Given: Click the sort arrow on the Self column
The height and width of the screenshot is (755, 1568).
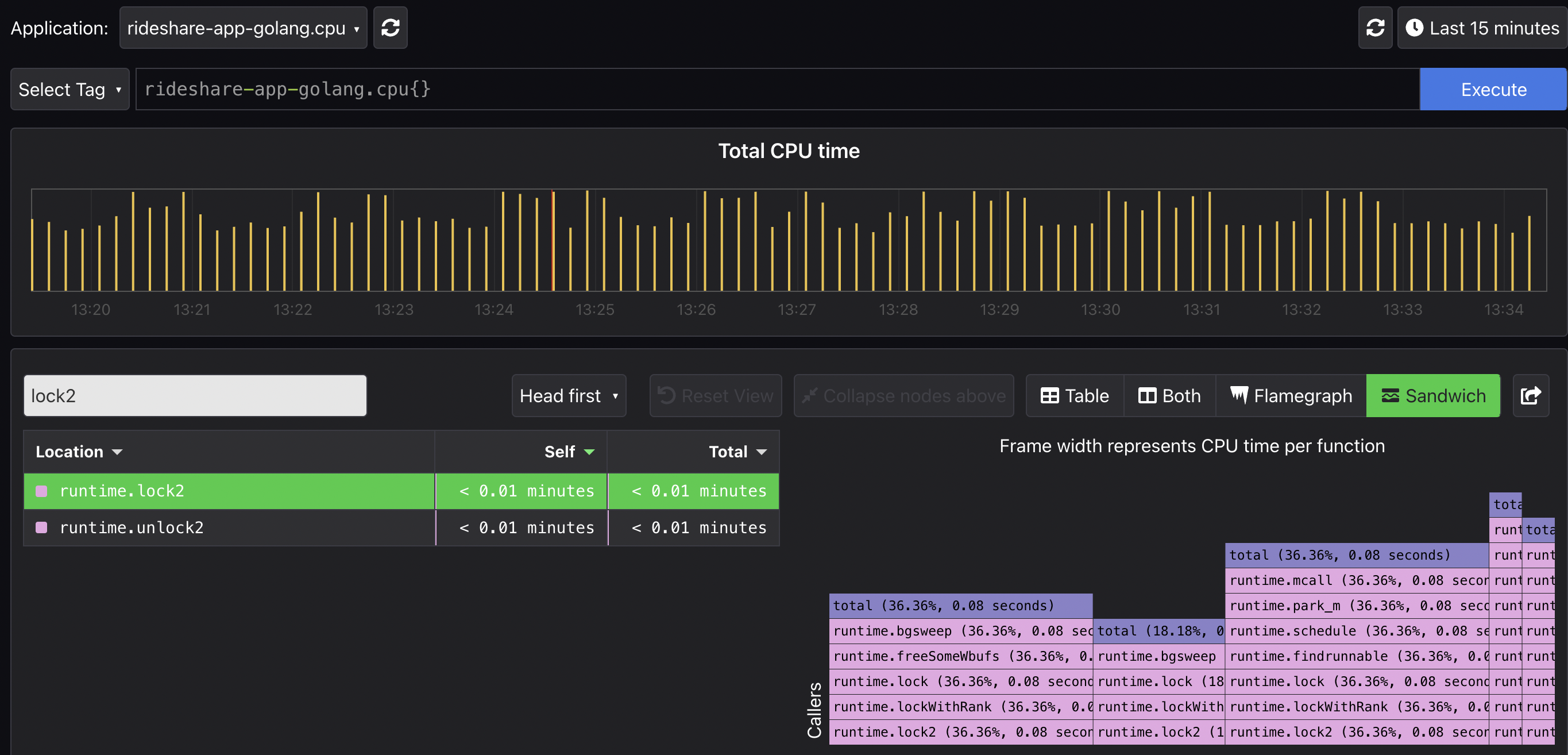Looking at the screenshot, I should (x=588, y=452).
